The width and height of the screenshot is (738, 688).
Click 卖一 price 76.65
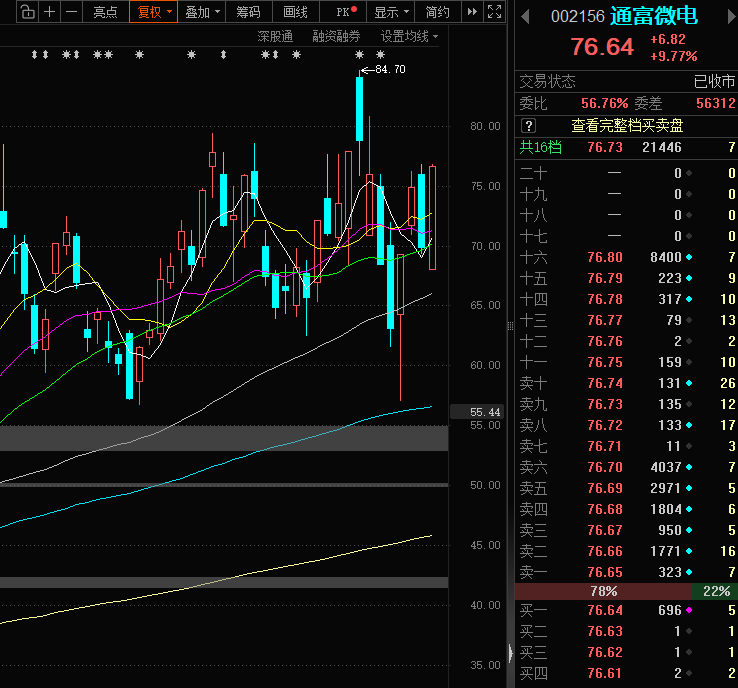(x=605, y=572)
